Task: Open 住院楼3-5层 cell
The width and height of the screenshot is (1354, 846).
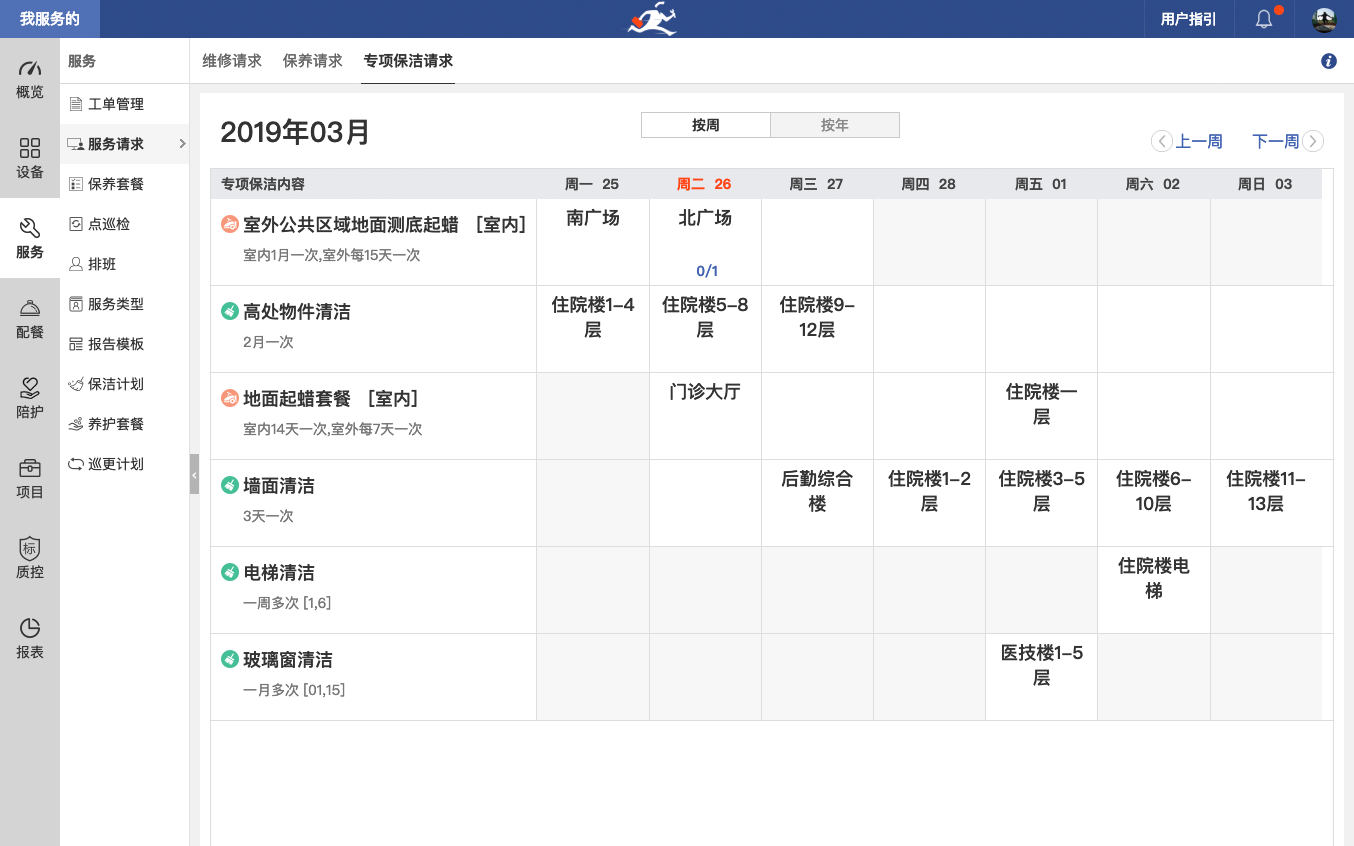Action: [x=1041, y=503]
